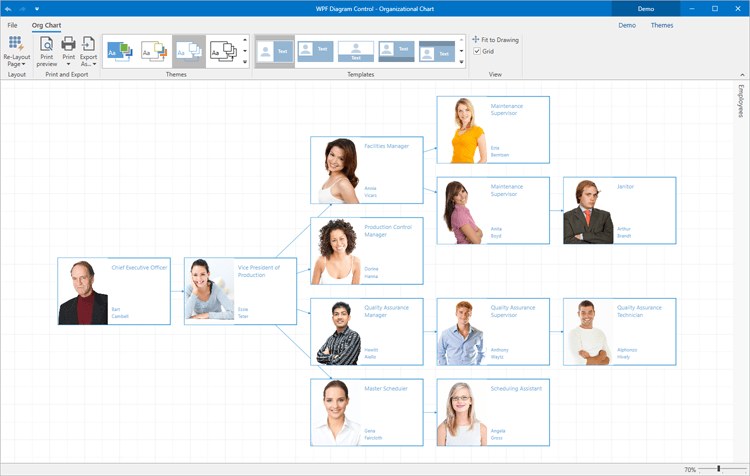750x476 pixels.
Task: Select the Vice President of Production photo
Action: pos(210,290)
